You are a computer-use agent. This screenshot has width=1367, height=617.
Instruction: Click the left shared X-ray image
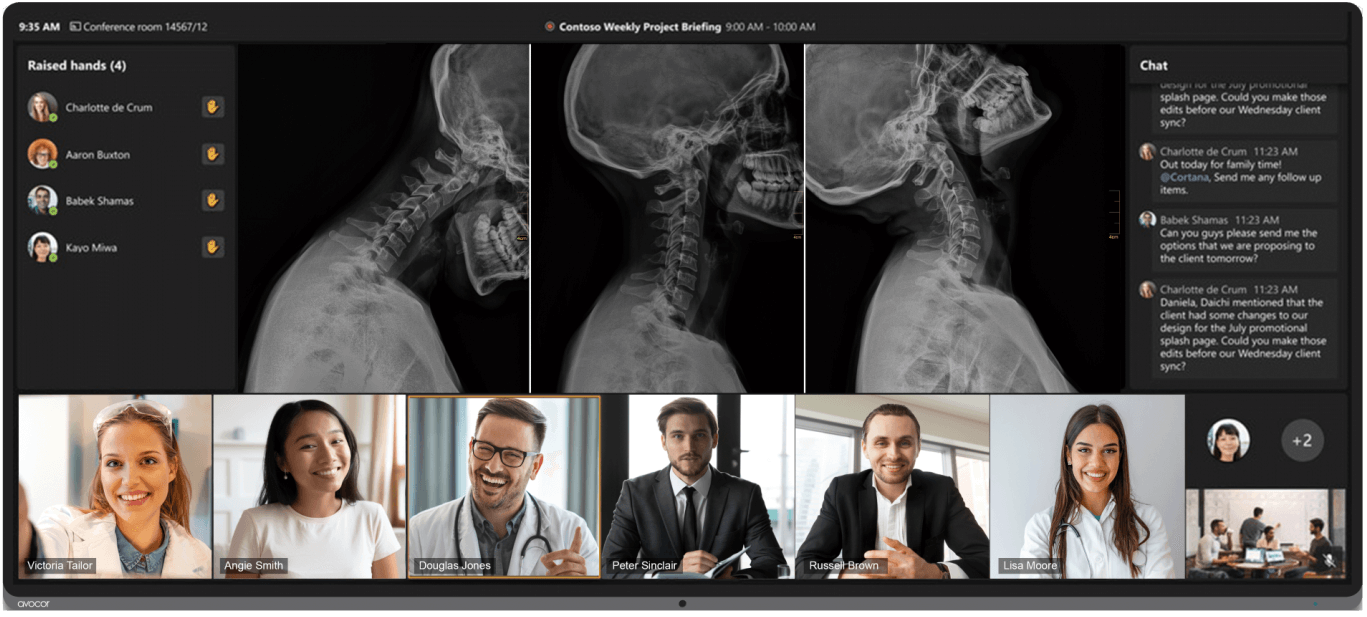384,218
